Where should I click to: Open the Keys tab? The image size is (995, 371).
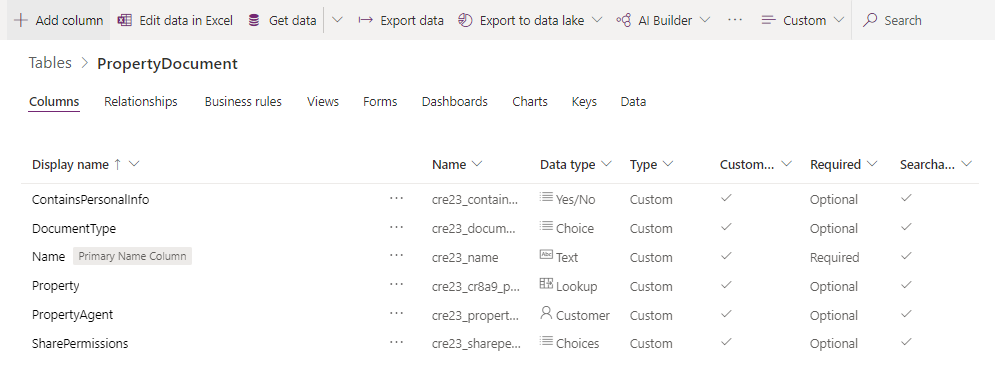(x=584, y=101)
